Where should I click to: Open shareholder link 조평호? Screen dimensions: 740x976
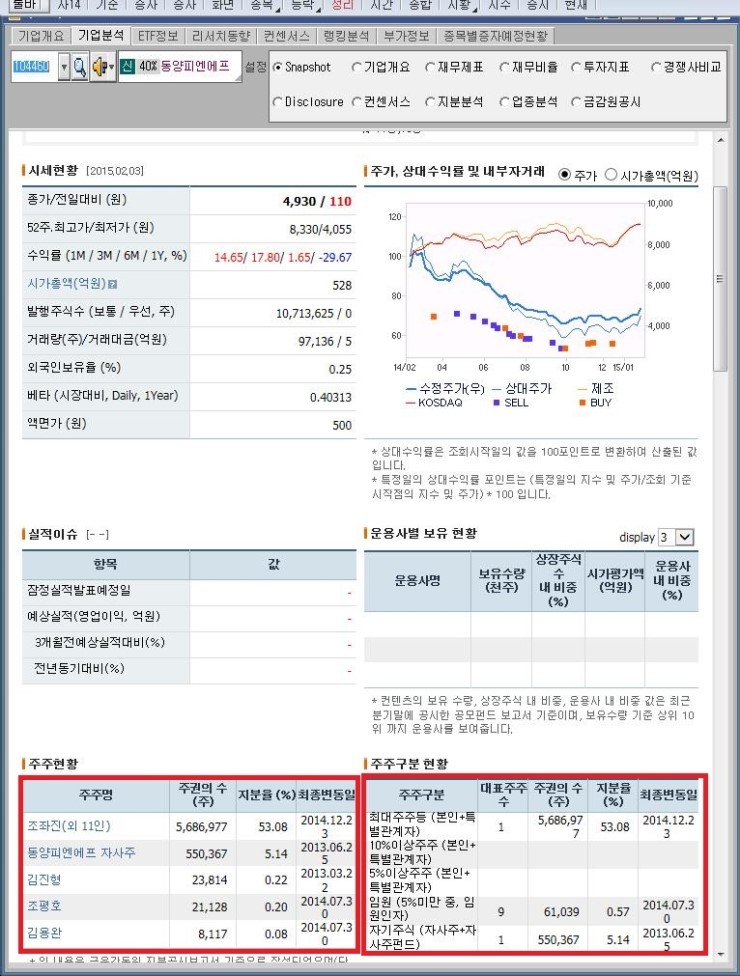pyautogui.click(x=44, y=906)
